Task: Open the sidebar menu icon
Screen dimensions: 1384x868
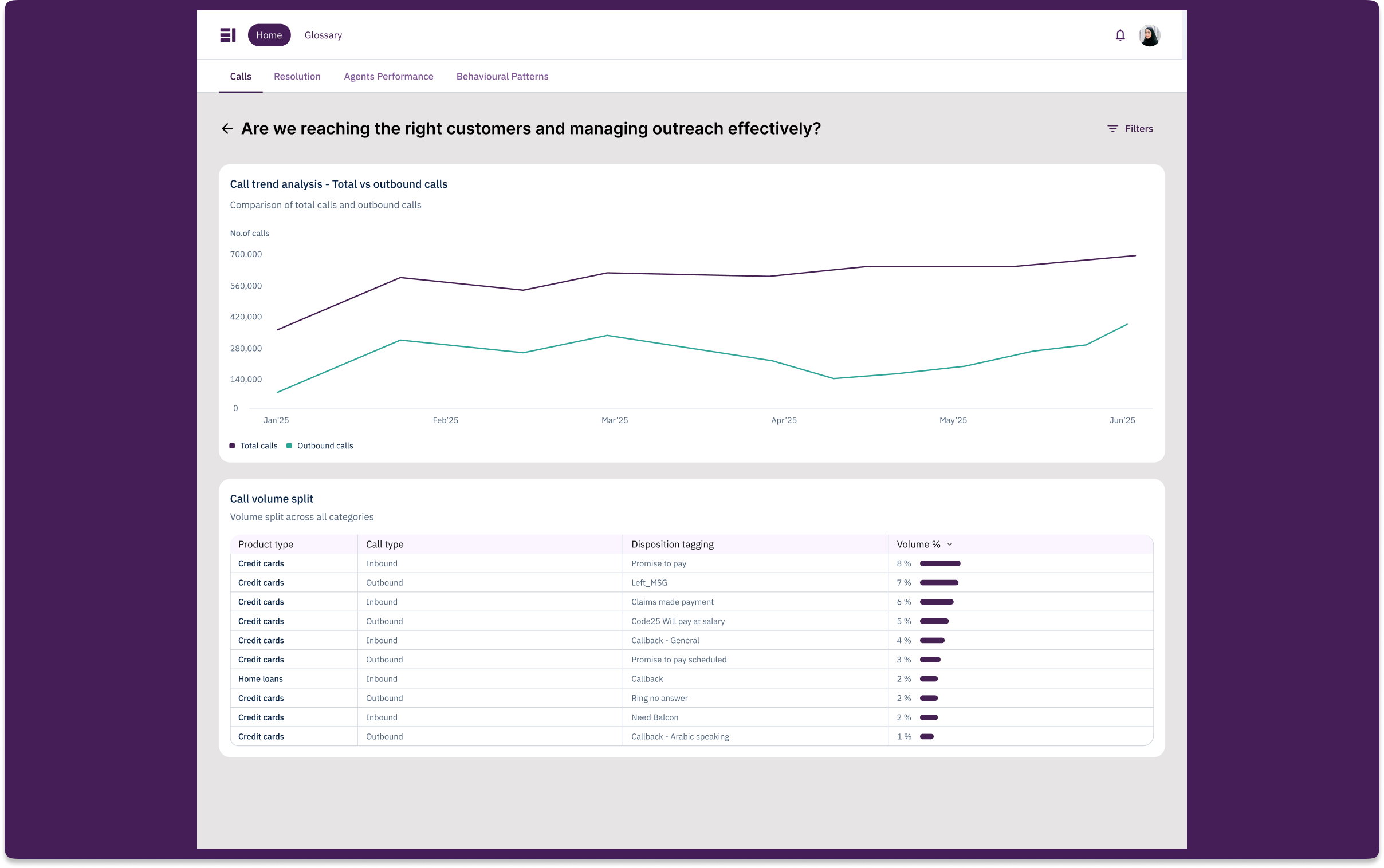Action: coord(227,35)
